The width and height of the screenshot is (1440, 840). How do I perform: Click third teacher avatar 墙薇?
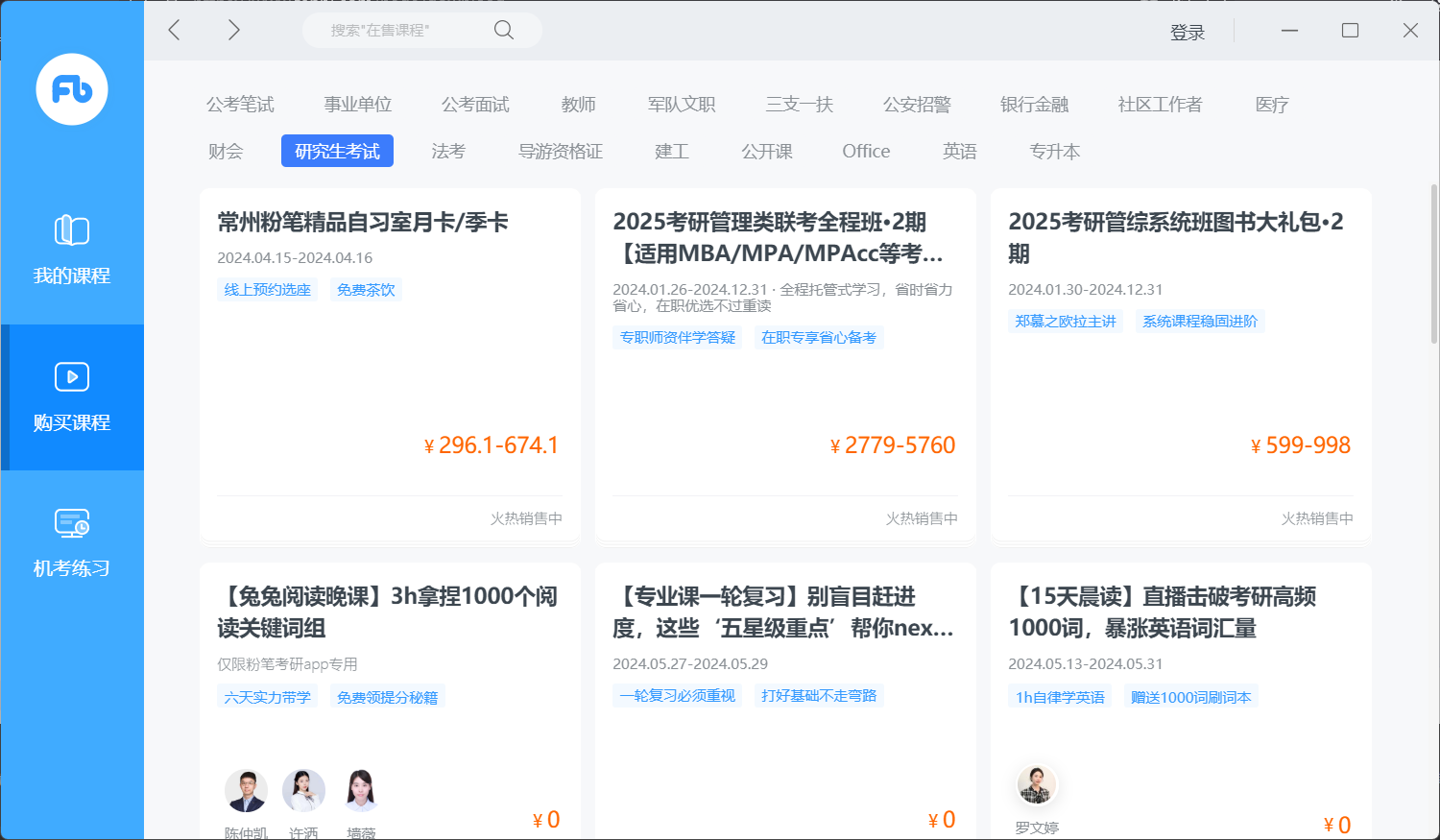(x=361, y=791)
